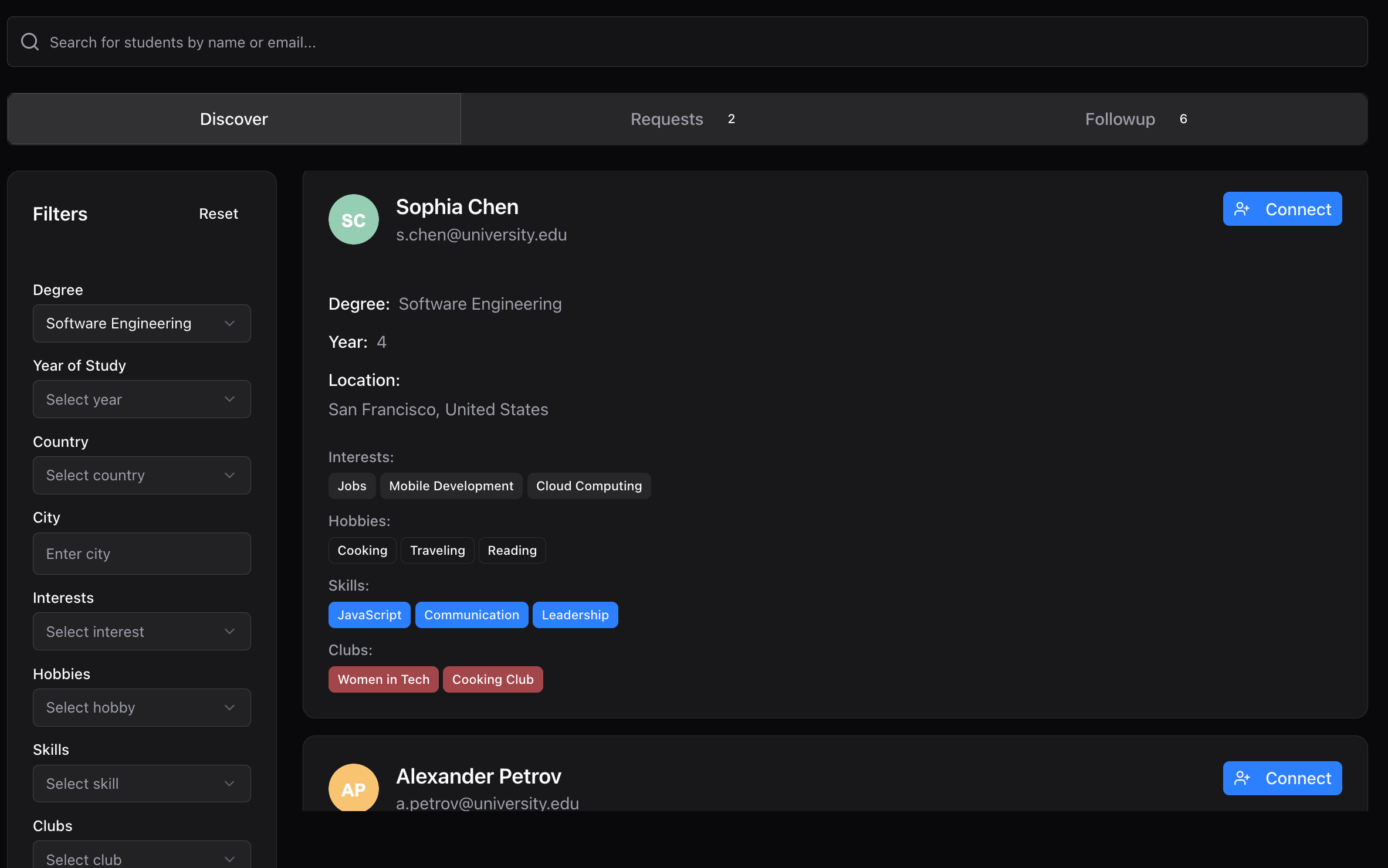Viewport: 1388px width, 868px height.
Task: Click the Women in Tech club tag
Action: pos(383,679)
